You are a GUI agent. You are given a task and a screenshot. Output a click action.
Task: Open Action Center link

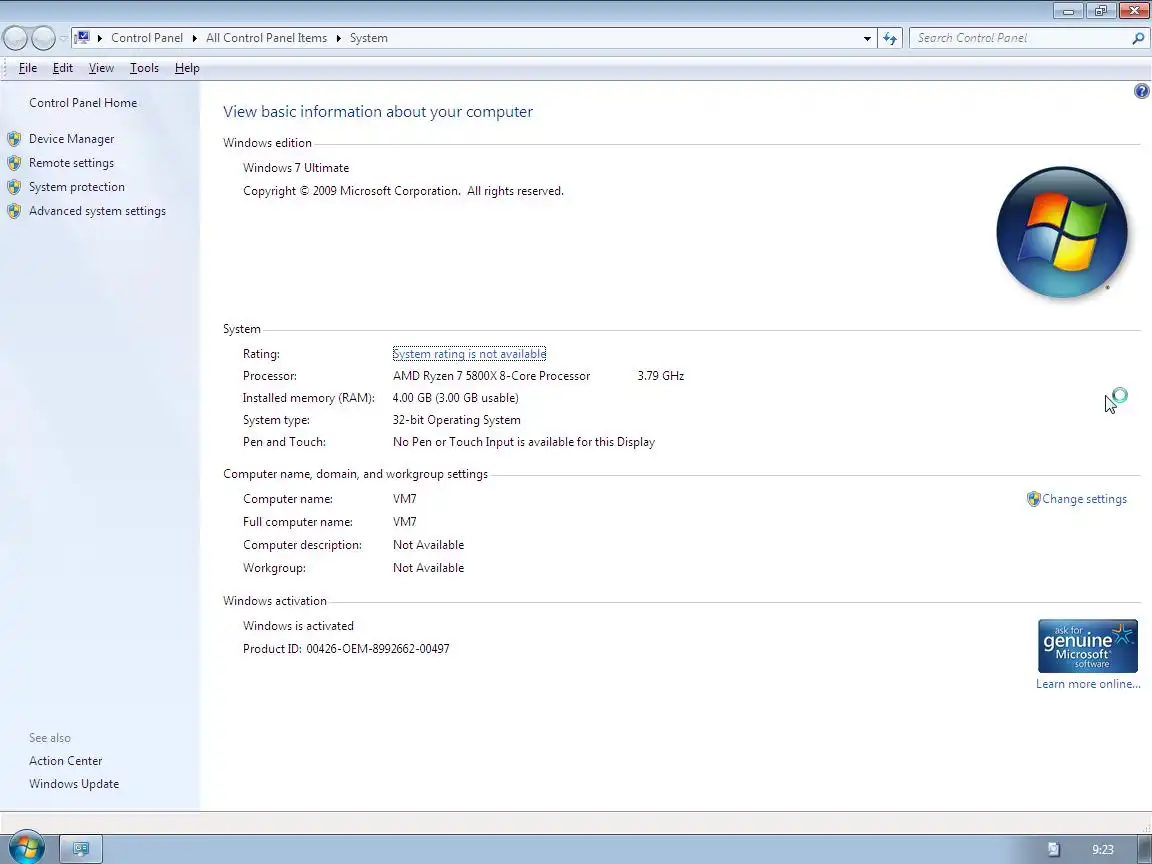click(65, 761)
